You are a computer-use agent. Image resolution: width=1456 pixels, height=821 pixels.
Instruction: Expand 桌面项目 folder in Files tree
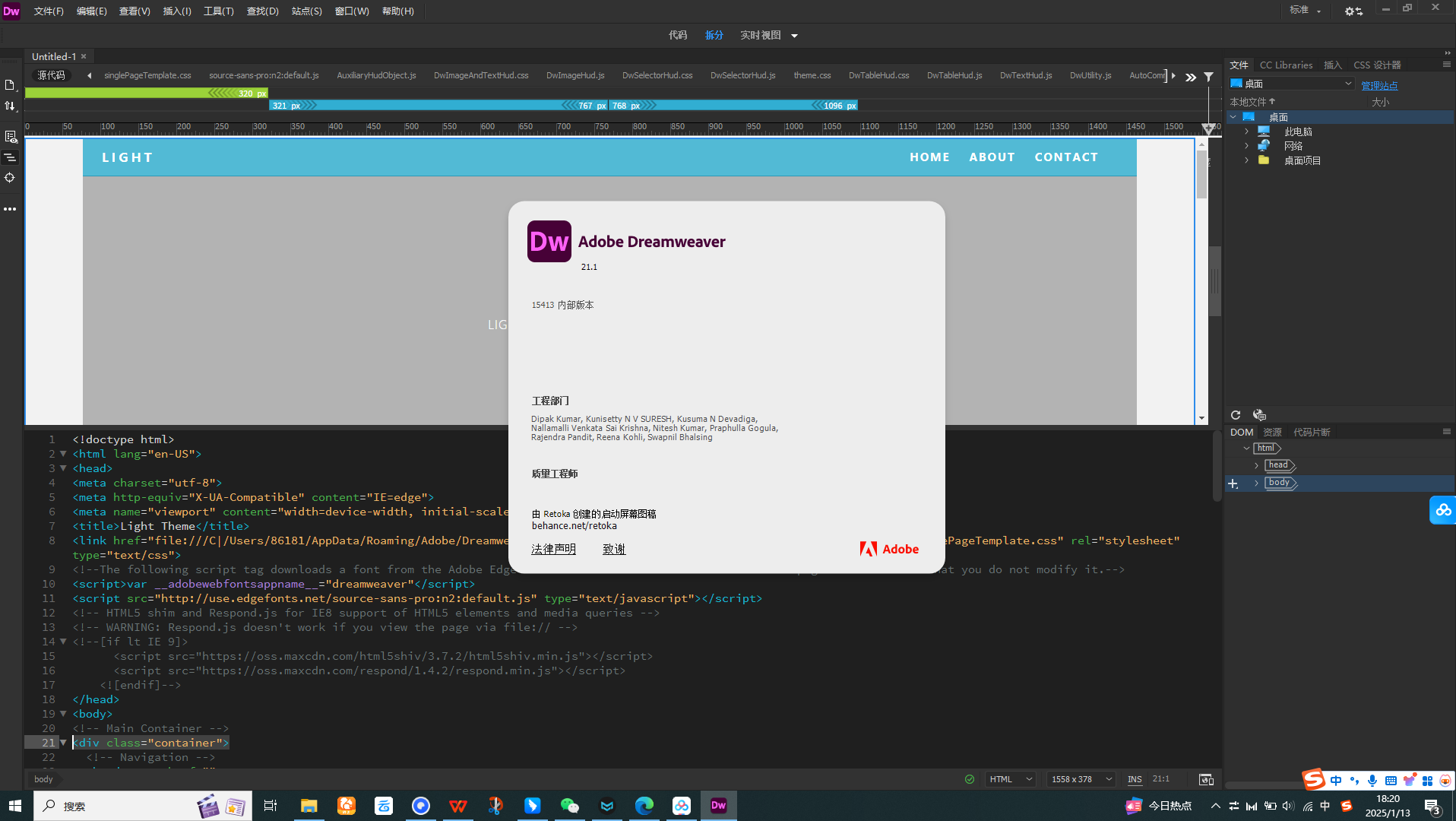(1246, 160)
